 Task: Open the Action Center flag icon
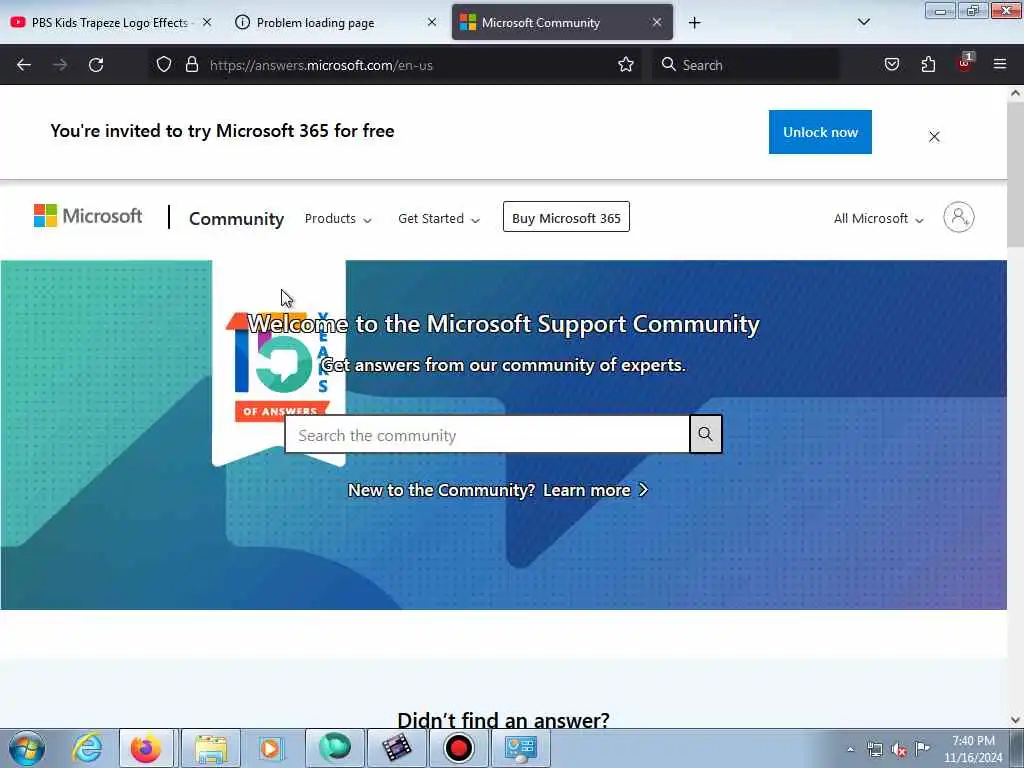point(922,748)
